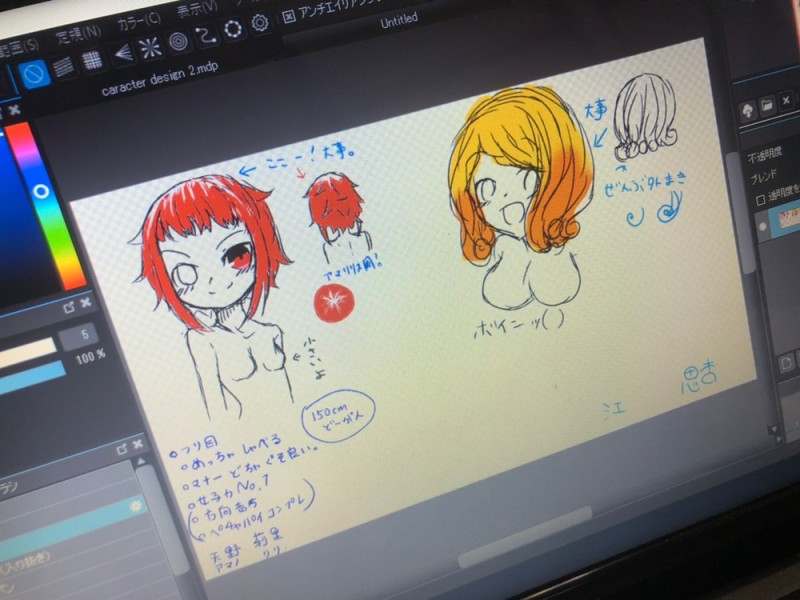800x600 pixels.
Task: Select the (入り抜き) brush row
Action: [x=27, y=562]
